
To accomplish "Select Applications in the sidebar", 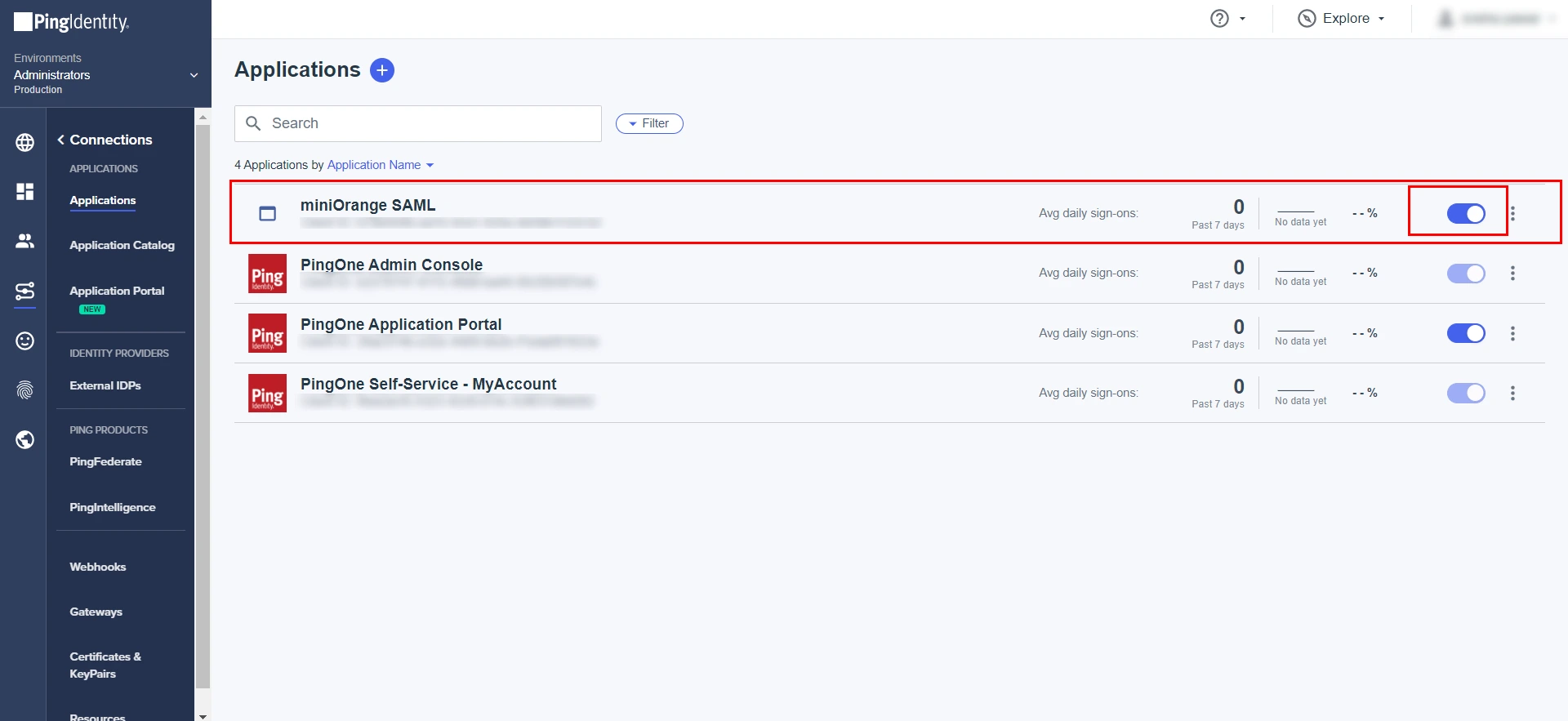I will tap(103, 200).
